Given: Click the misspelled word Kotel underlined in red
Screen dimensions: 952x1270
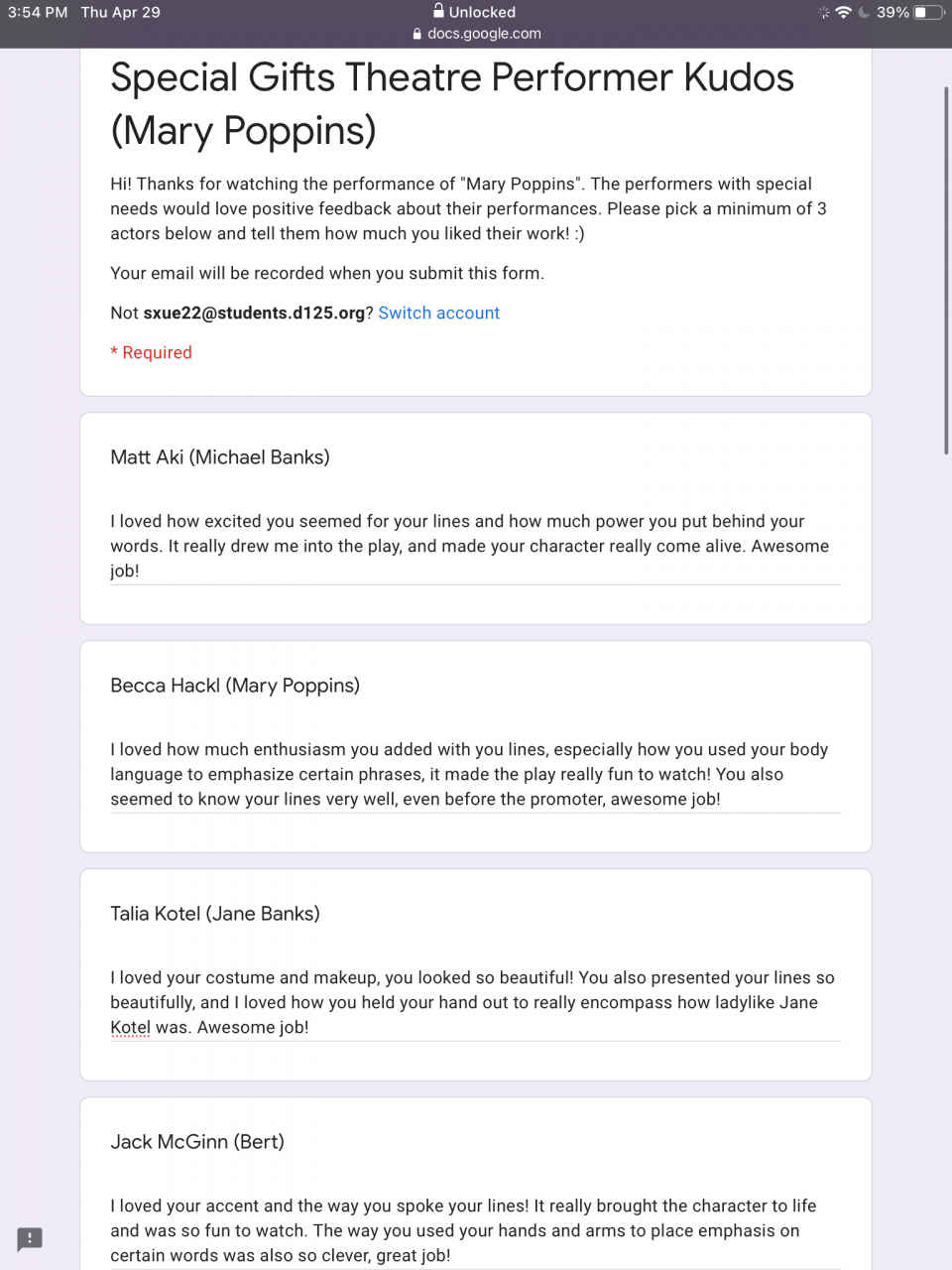Looking at the screenshot, I should click(130, 1028).
